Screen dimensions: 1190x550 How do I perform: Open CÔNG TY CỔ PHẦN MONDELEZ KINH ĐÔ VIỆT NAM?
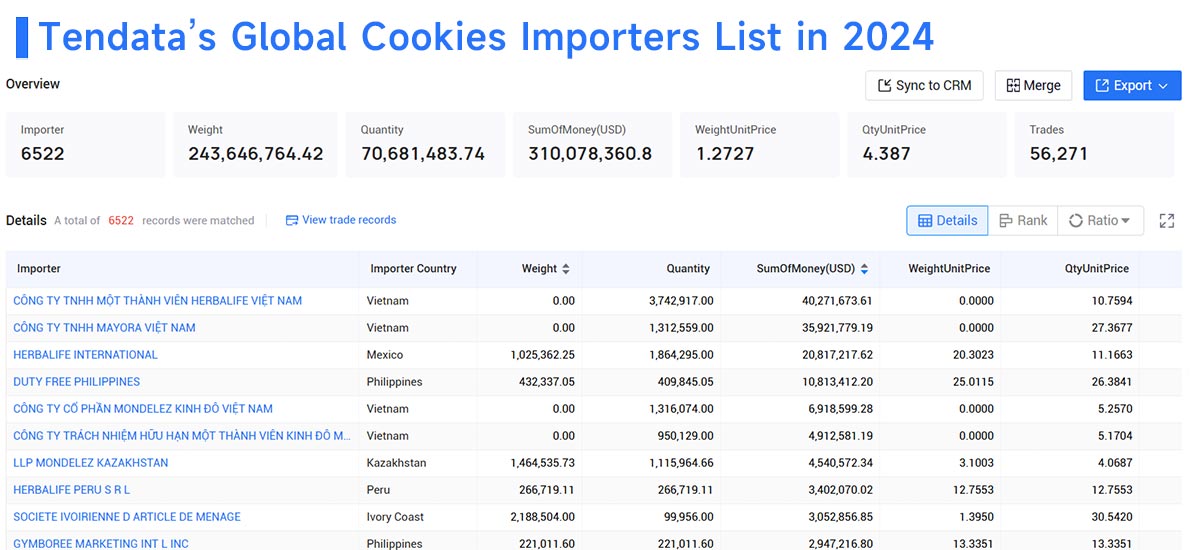tap(143, 409)
